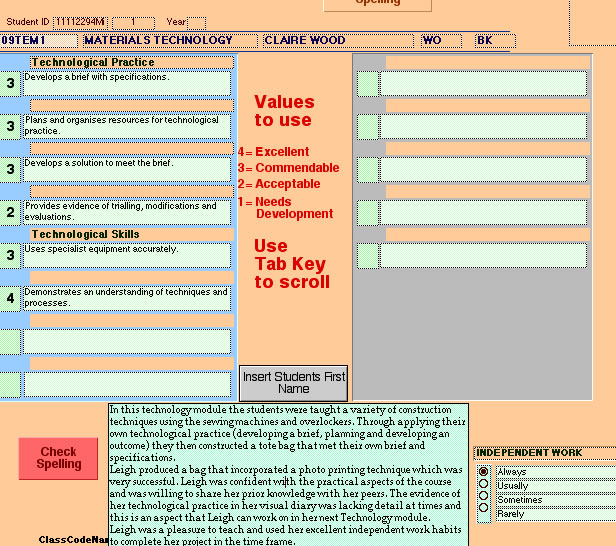The height and width of the screenshot is (546, 616).
Task: Click grade box for Uses specialist equipment
Action: pos(10,255)
